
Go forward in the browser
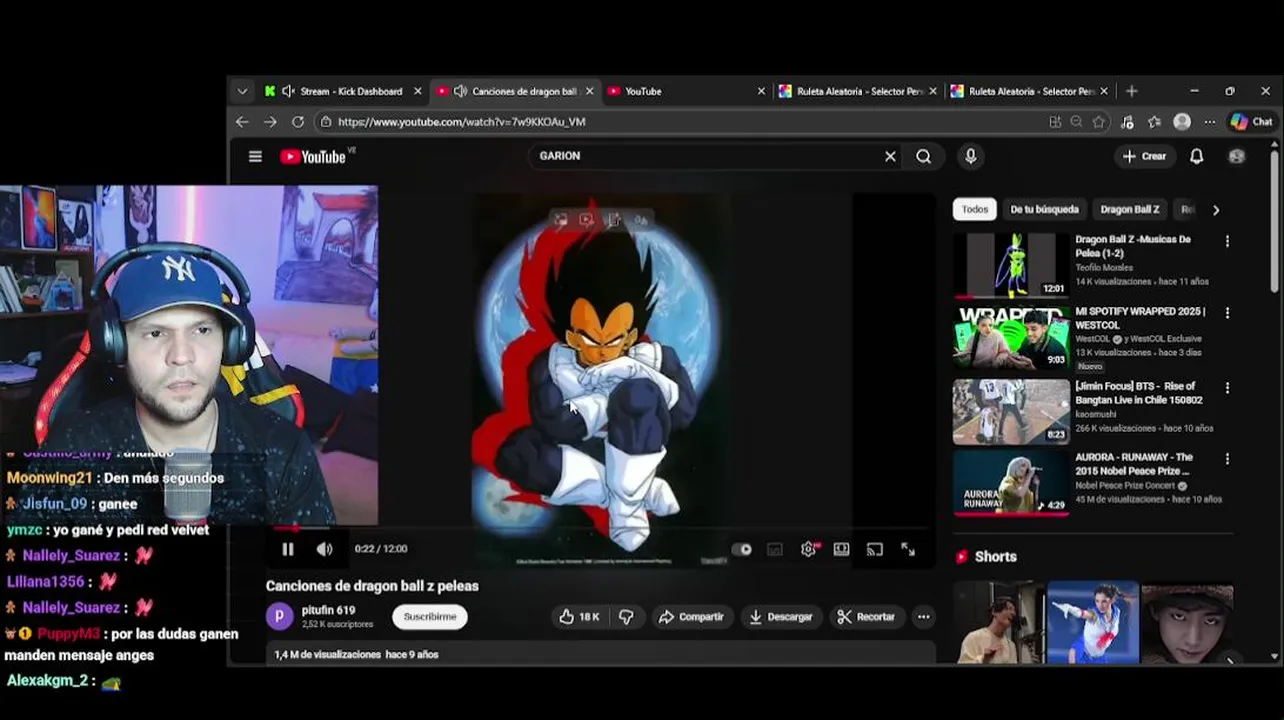270,122
